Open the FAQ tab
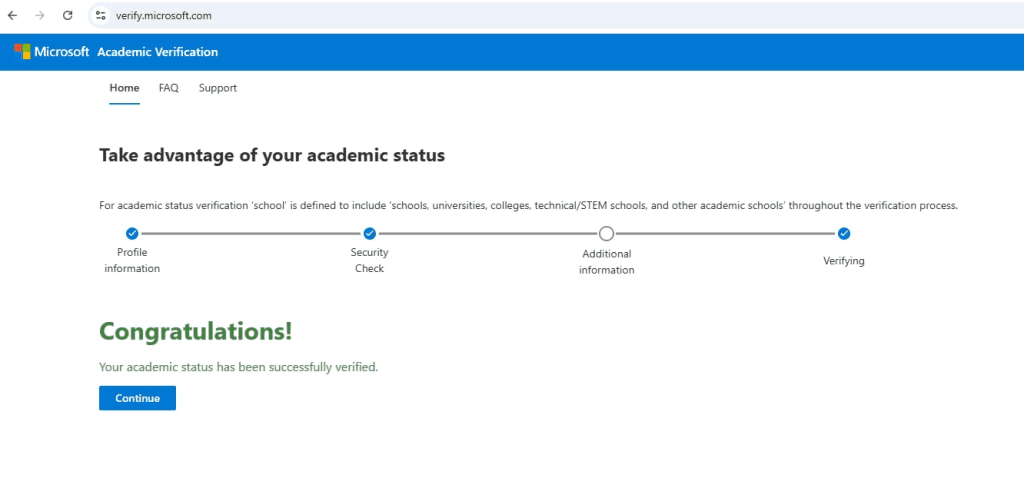This screenshot has width=1024, height=478. tap(168, 88)
